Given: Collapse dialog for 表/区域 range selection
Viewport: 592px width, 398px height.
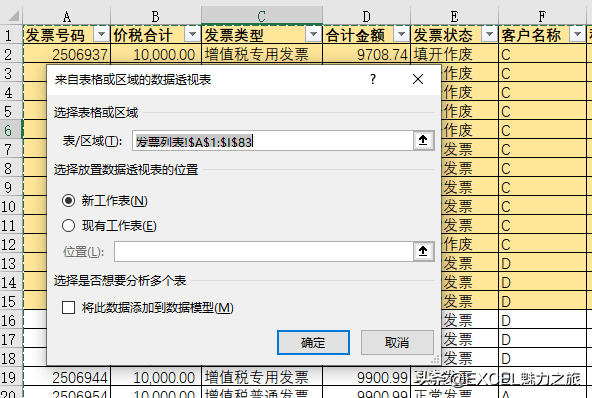Looking at the screenshot, I should pyautogui.click(x=423, y=140).
